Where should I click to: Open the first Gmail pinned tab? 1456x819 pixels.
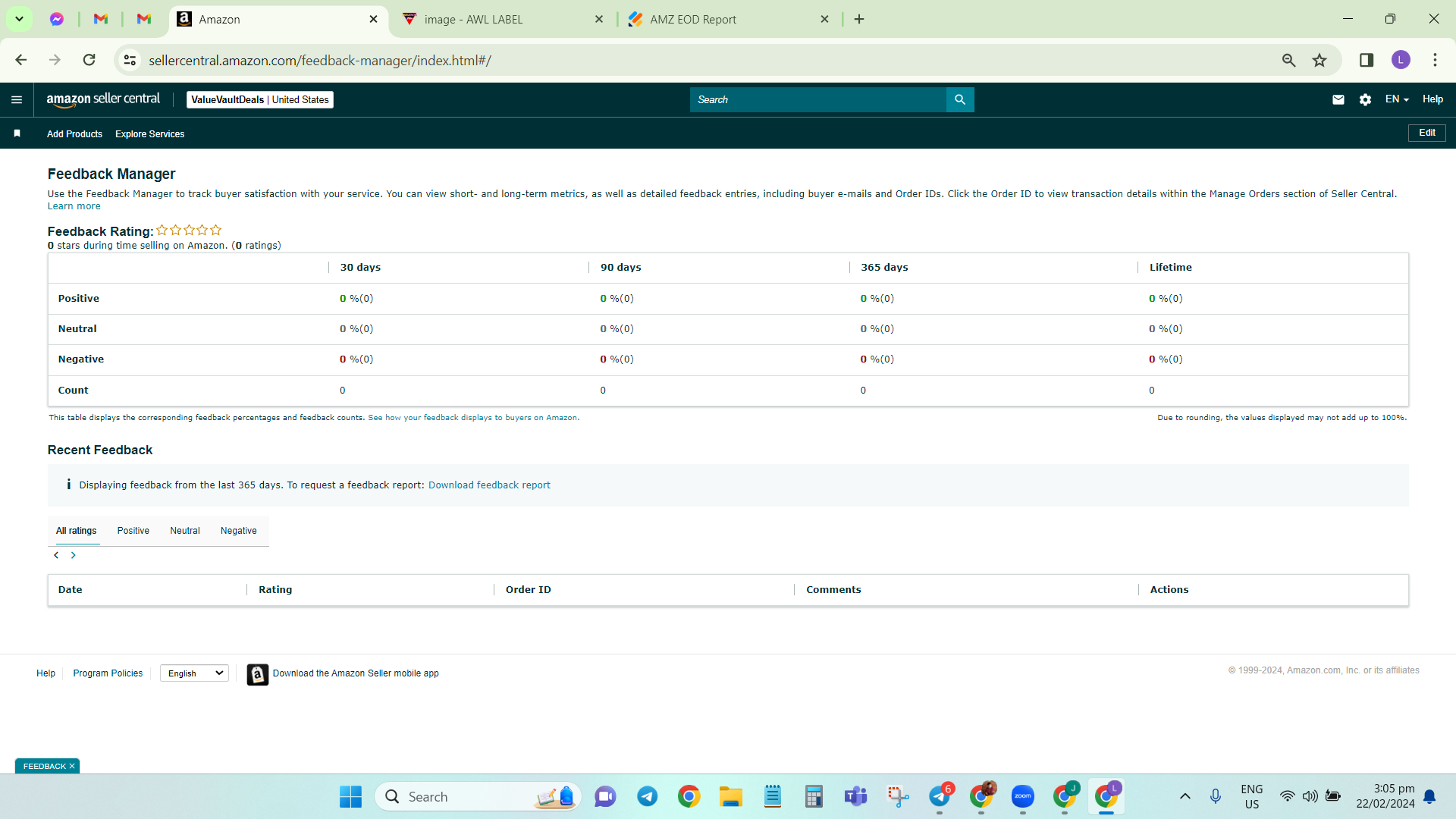(101, 19)
